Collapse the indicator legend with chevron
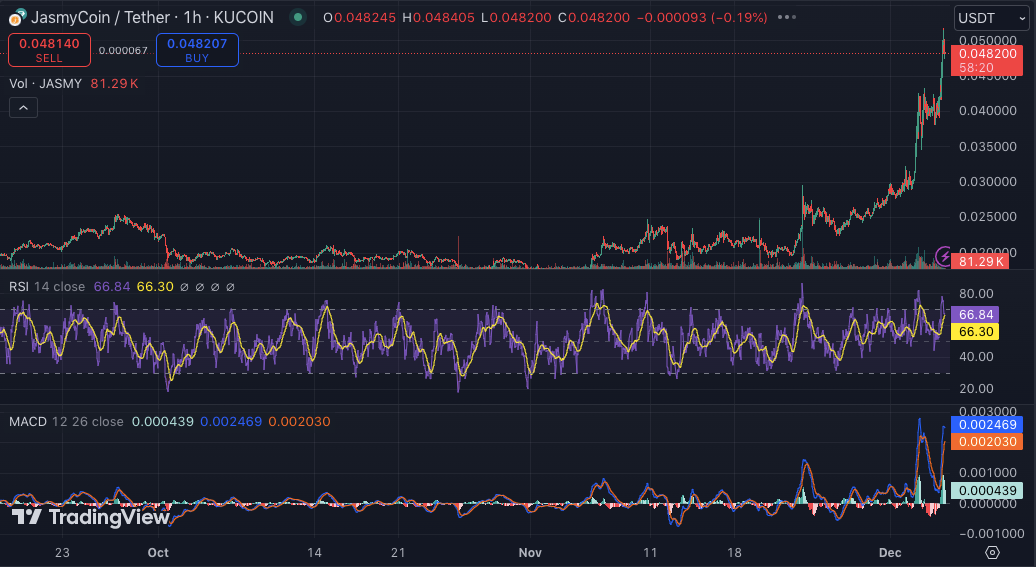Viewport: 1036px width, 567px height. click(23, 108)
